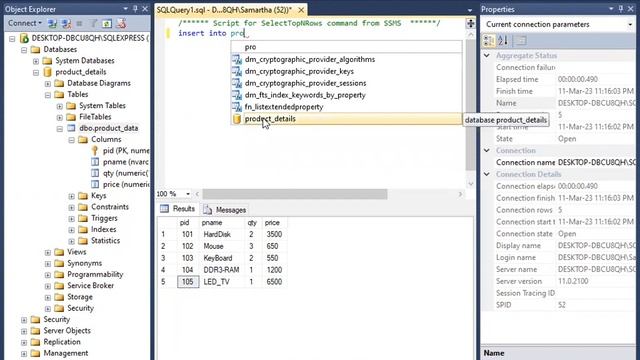Select the qty column in tree
The image size is (640, 360).
[126, 173]
